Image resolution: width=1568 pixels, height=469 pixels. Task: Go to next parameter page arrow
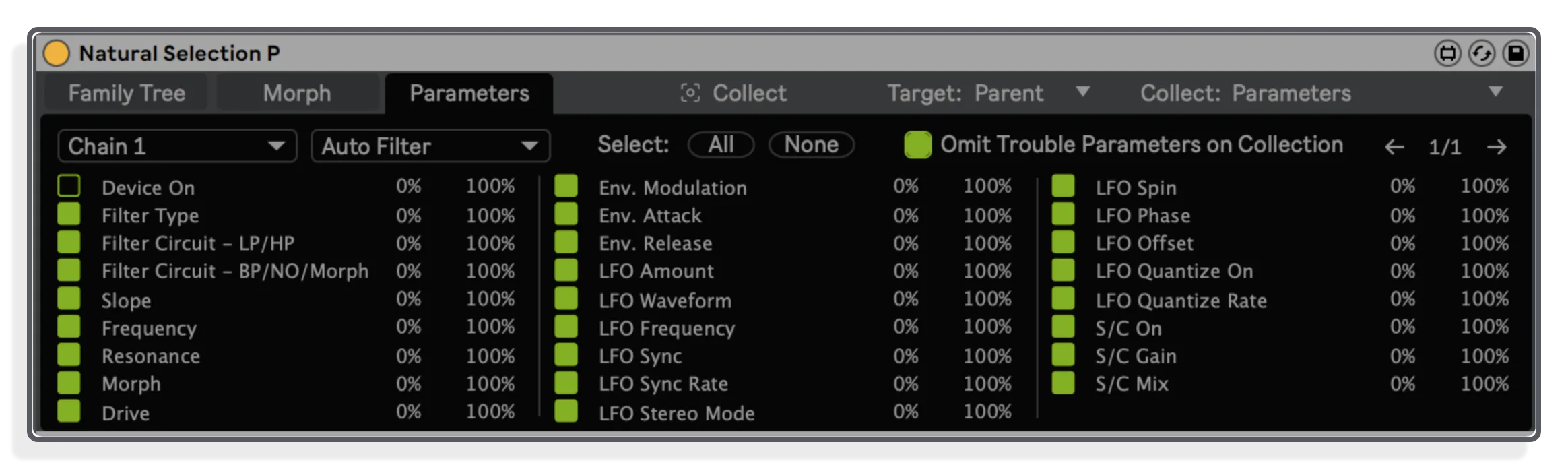pos(1497,147)
